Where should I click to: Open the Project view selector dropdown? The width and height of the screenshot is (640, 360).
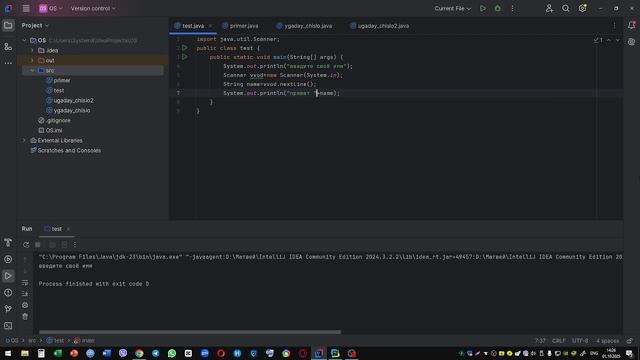35,25
